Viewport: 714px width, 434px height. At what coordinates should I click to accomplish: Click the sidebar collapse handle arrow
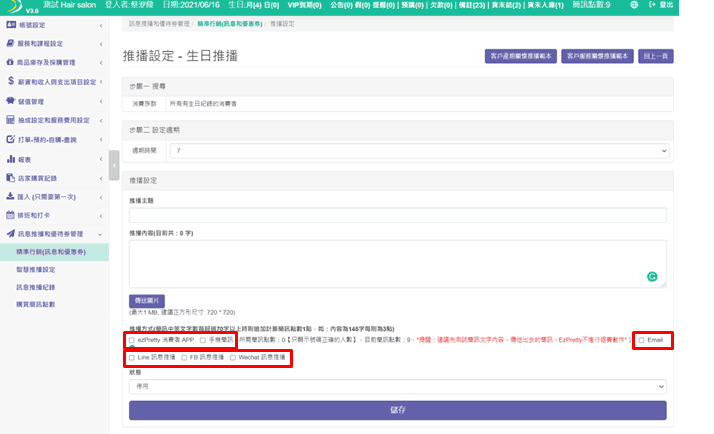coord(114,165)
